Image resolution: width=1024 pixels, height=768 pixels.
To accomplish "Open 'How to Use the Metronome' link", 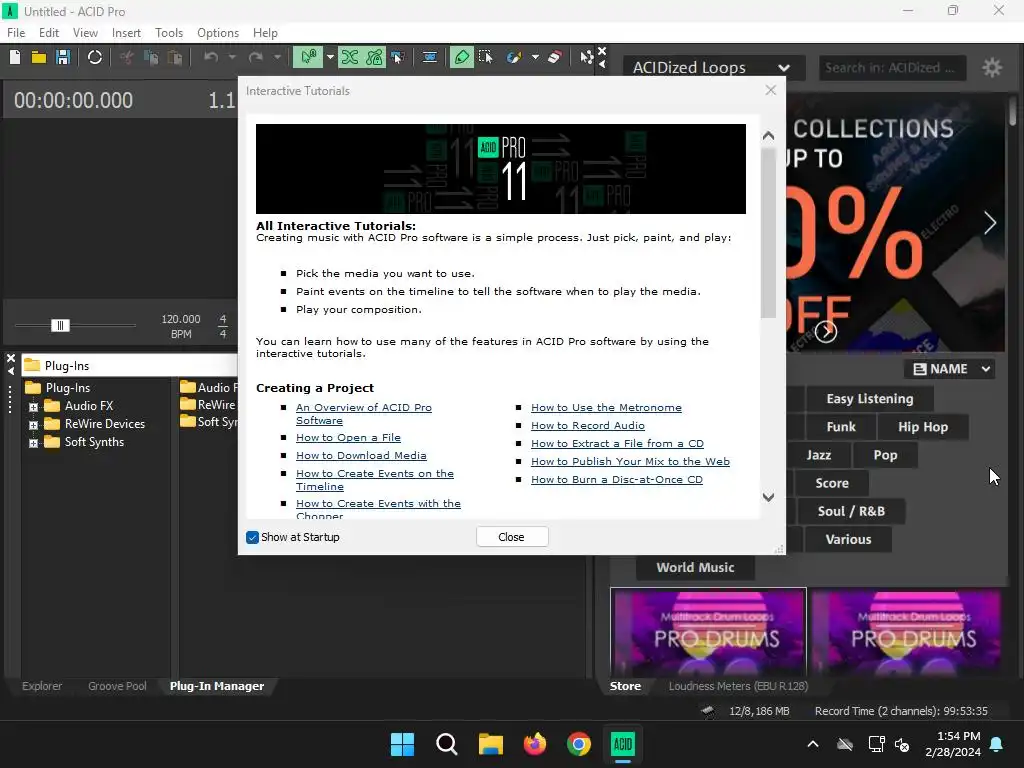I will pos(606,408).
